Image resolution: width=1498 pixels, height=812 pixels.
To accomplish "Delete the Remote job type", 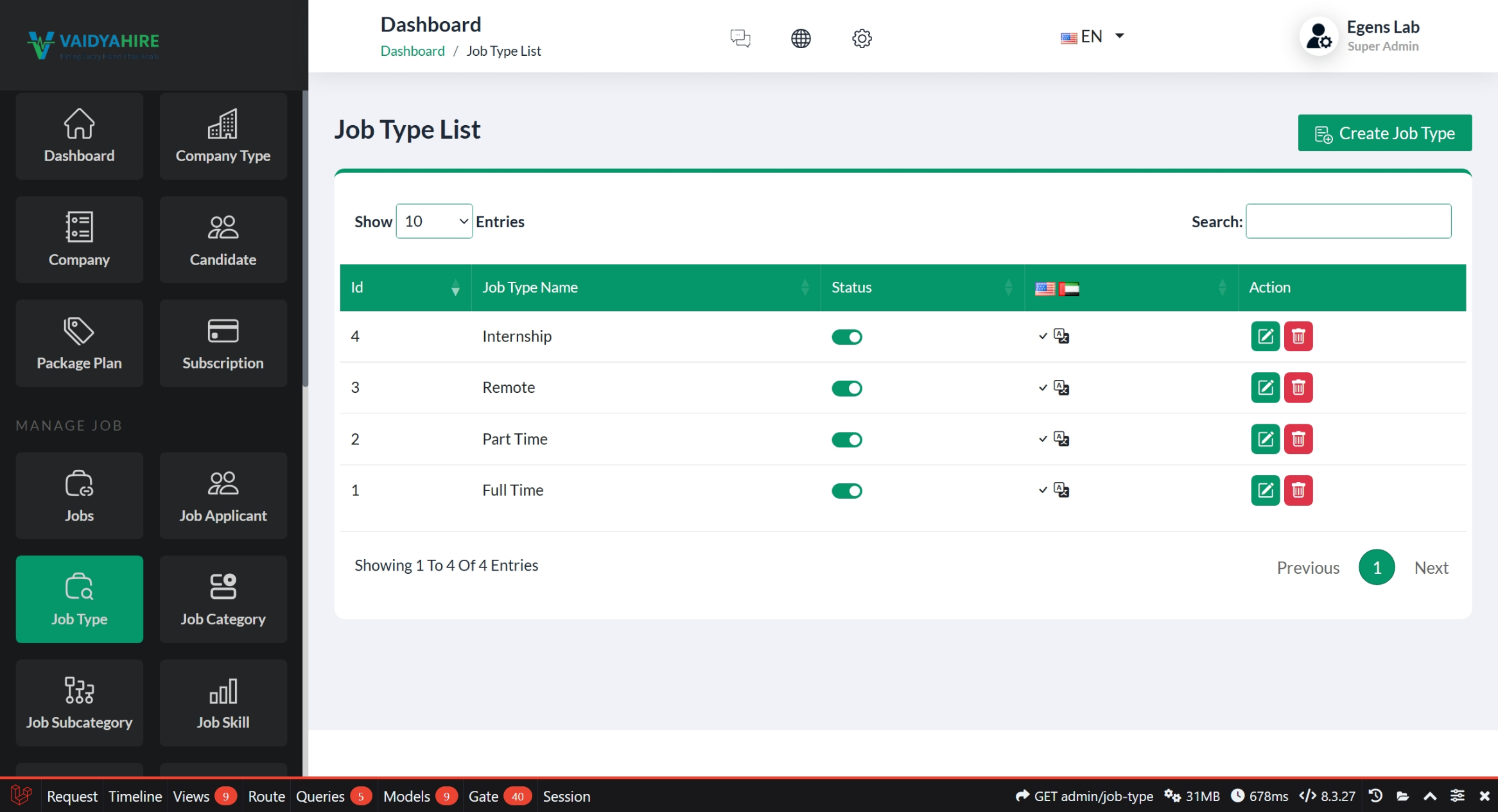I will coord(1298,388).
